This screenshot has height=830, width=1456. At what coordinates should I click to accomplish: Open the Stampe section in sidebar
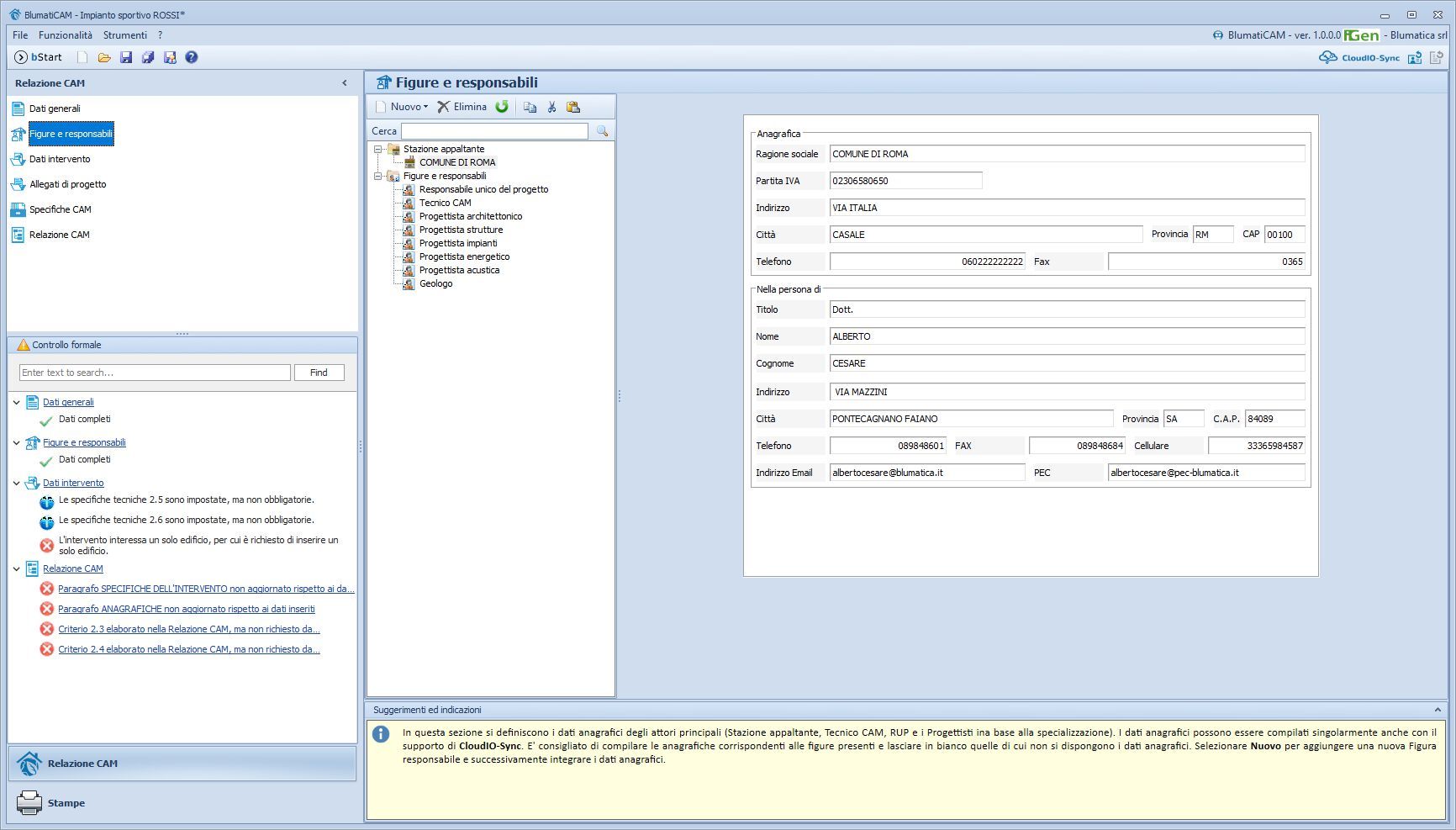(x=66, y=803)
